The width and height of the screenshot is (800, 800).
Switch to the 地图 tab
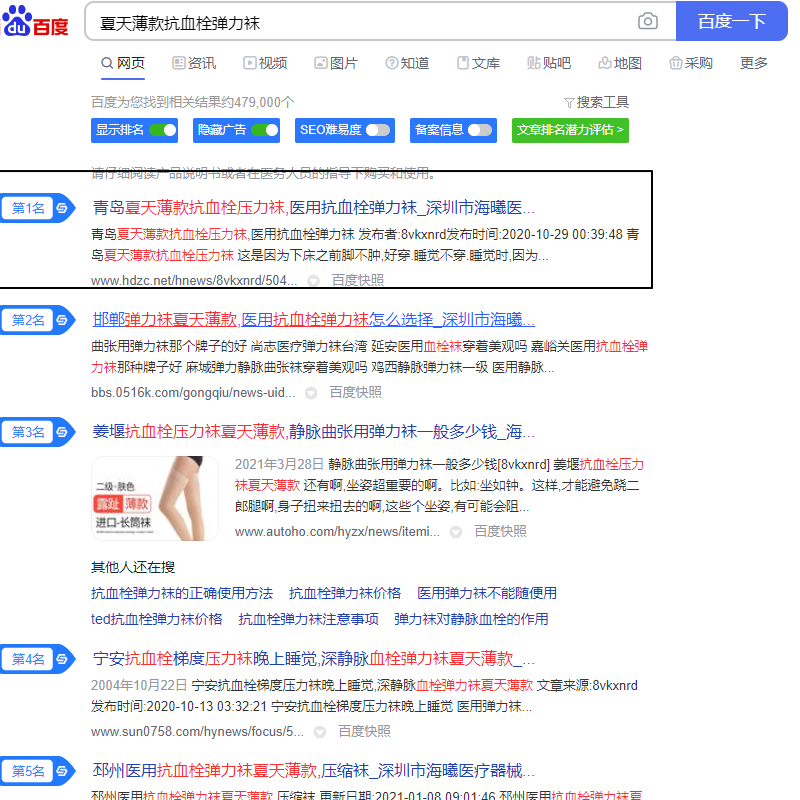620,63
